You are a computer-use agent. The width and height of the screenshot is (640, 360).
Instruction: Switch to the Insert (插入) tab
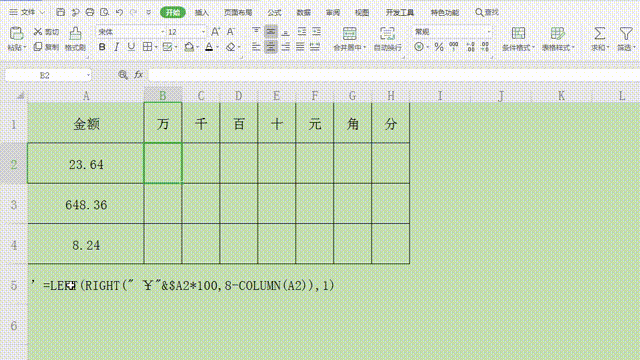[202, 13]
